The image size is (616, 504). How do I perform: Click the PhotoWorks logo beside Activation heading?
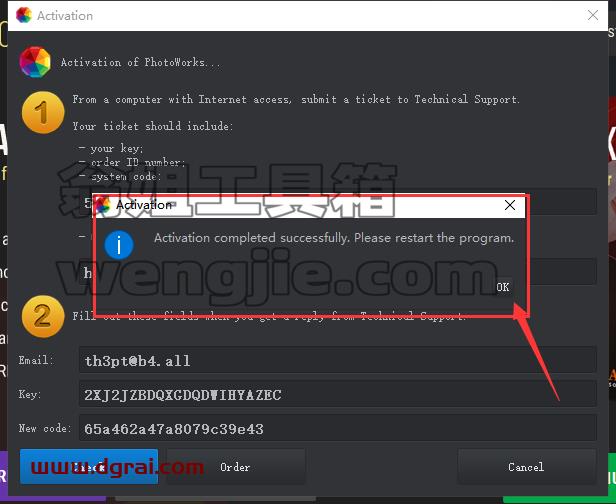click(35, 62)
